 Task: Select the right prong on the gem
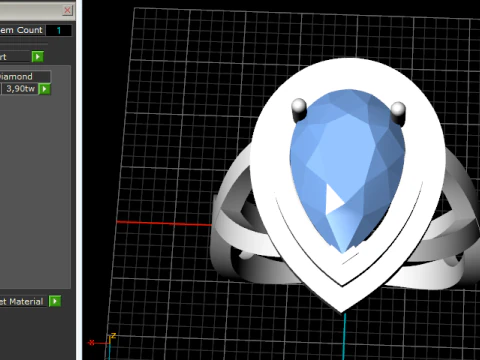point(398,114)
